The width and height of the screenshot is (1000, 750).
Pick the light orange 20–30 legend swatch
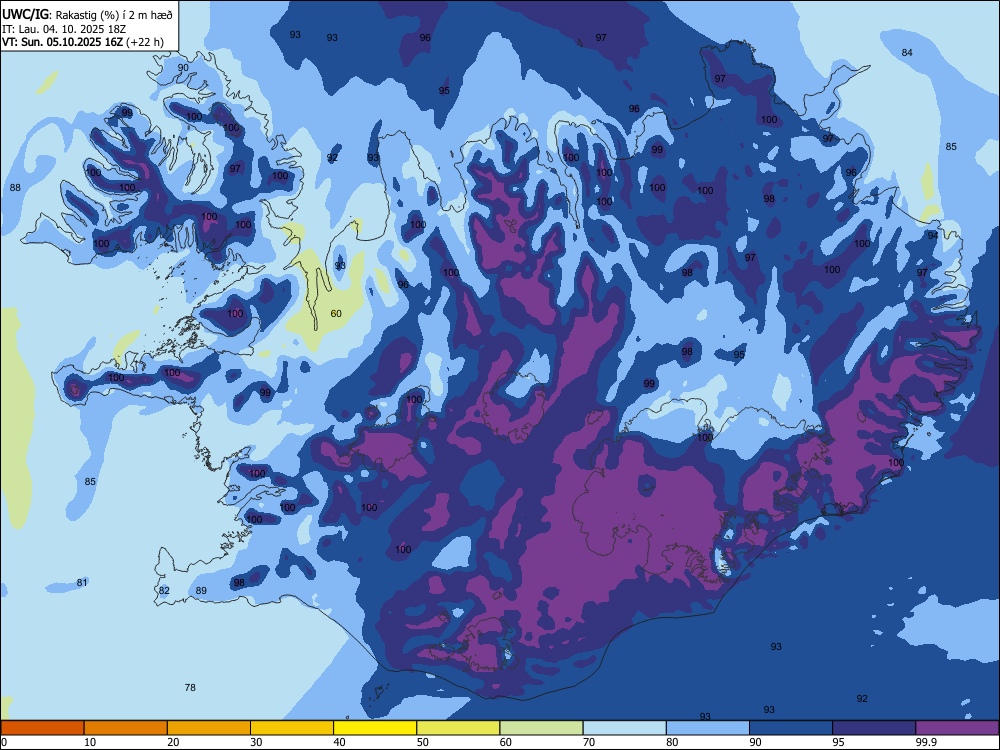tap(209, 728)
